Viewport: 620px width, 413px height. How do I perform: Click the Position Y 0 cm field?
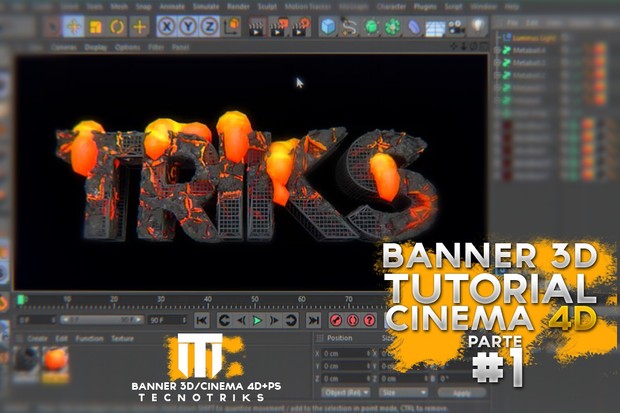click(x=346, y=366)
